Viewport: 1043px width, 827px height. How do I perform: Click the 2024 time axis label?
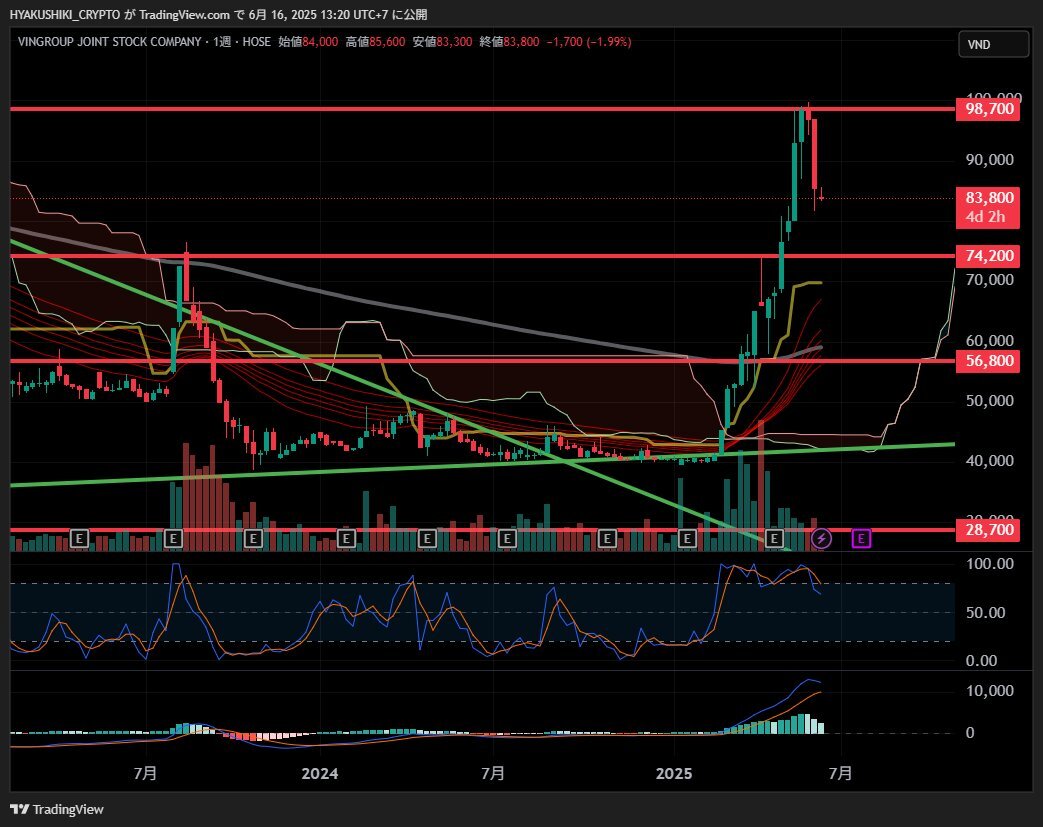pos(319,774)
